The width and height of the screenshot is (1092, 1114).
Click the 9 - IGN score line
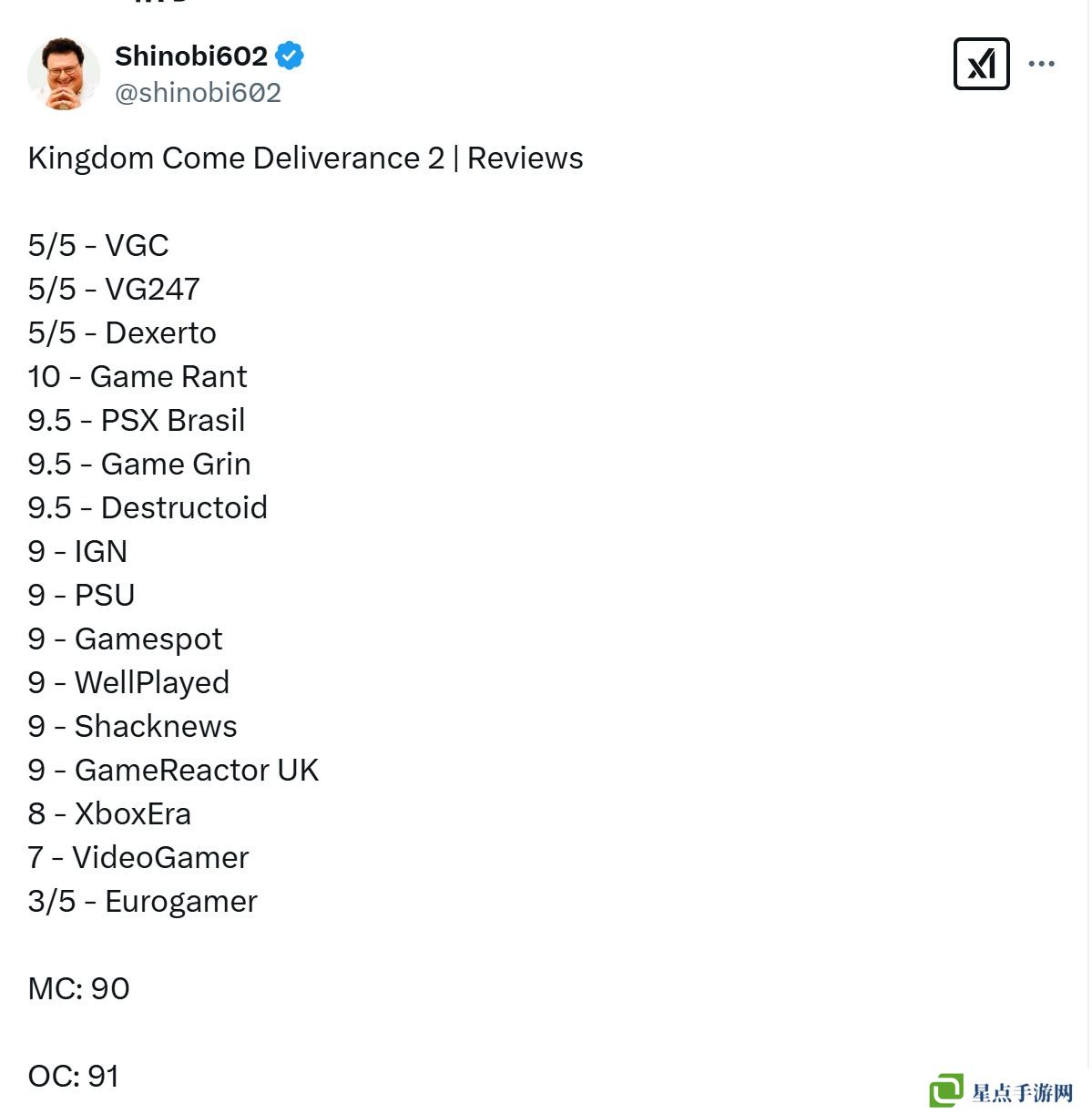[x=77, y=551]
